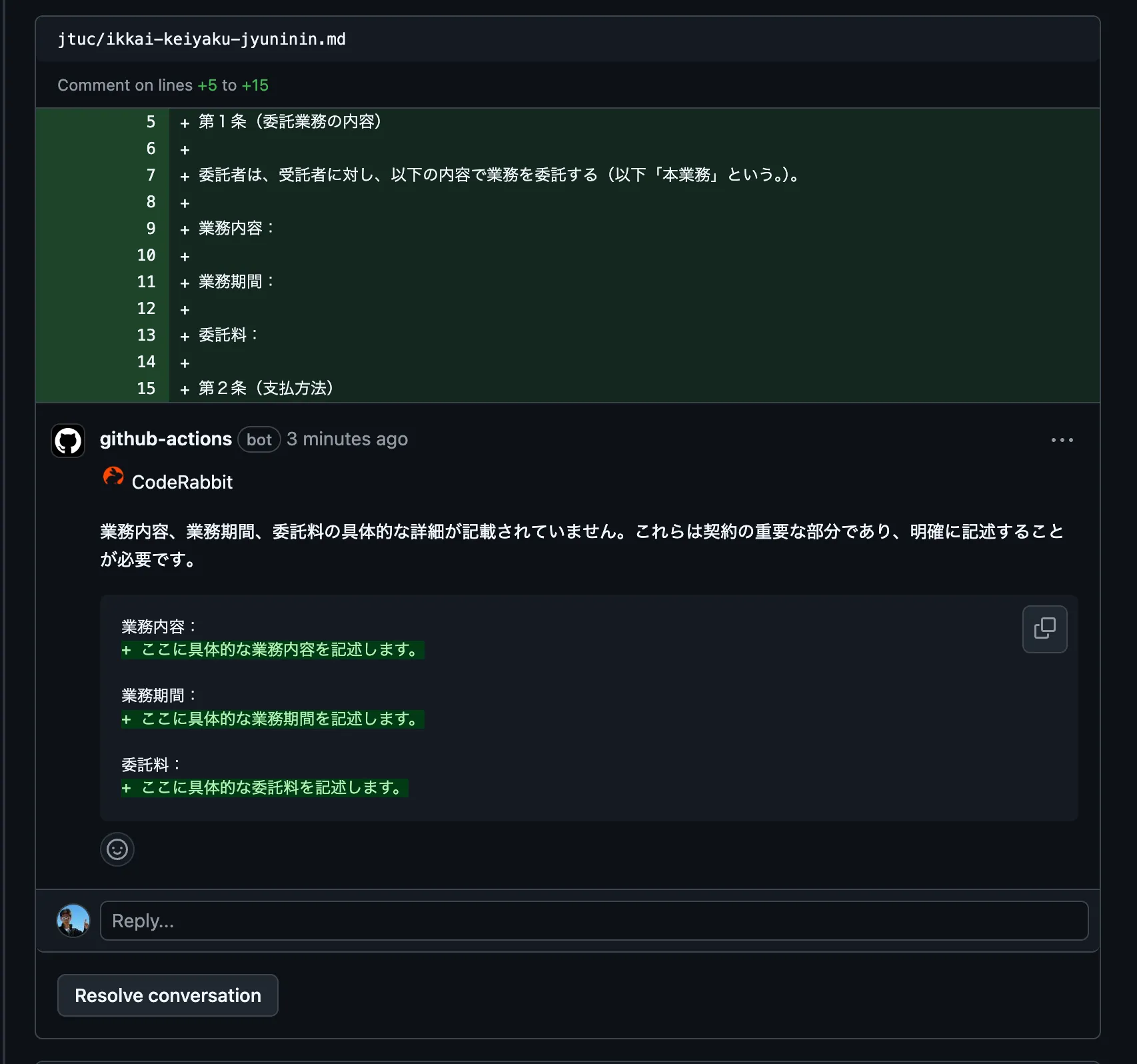Click your profile avatar beside Reply box
Screen dimensions: 1137x1064
pos(73,921)
